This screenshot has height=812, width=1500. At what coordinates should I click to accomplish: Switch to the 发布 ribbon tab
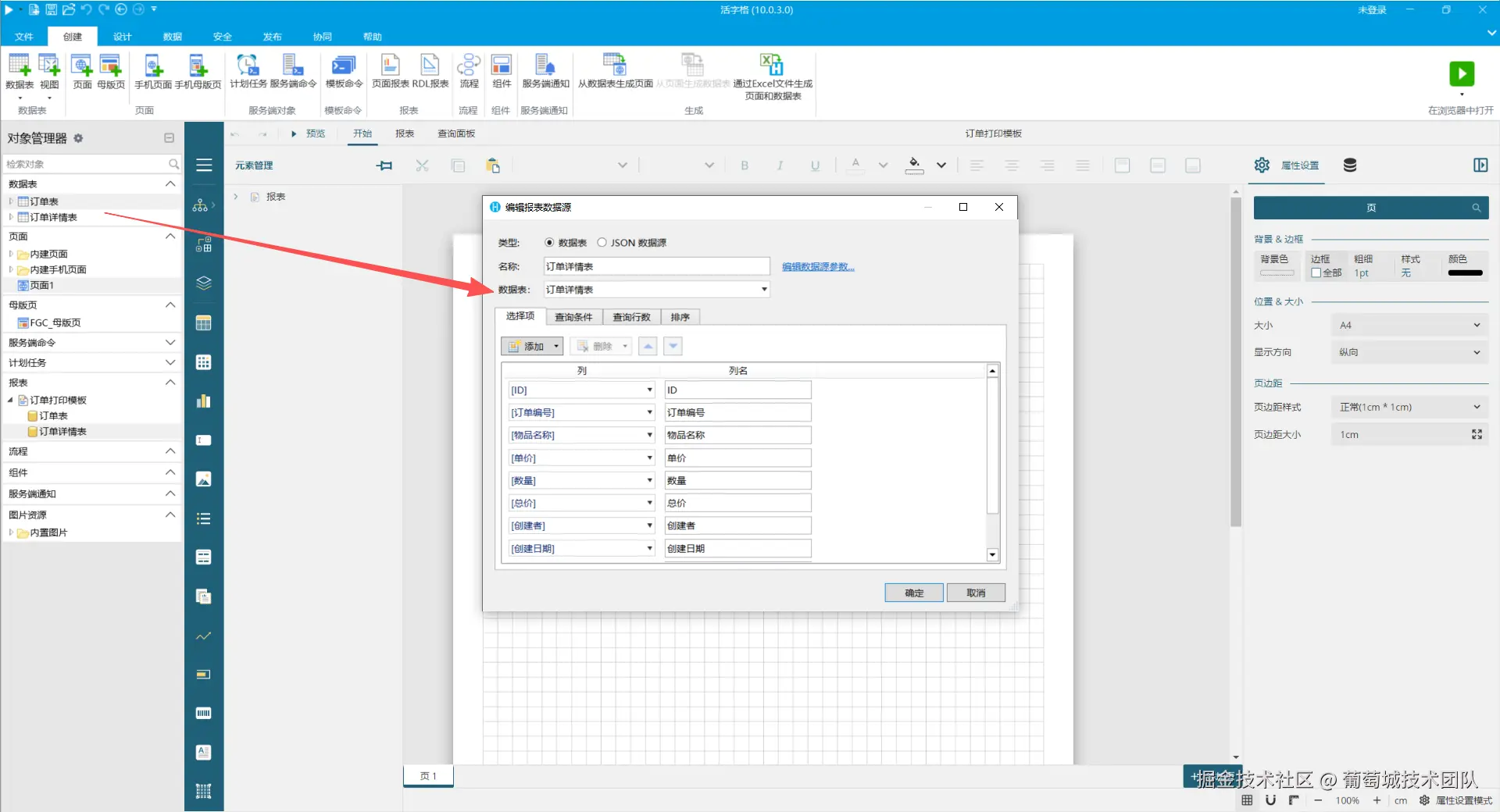(272, 37)
